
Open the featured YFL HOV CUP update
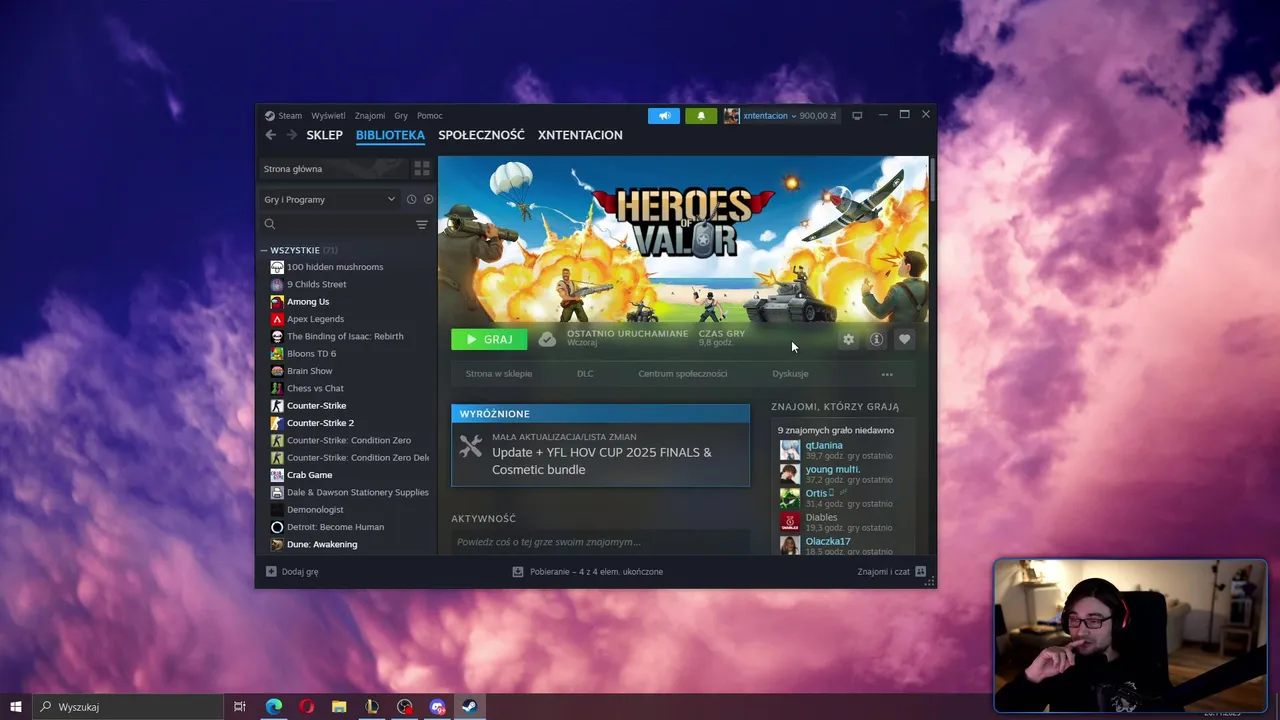click(x=600, y=446)
